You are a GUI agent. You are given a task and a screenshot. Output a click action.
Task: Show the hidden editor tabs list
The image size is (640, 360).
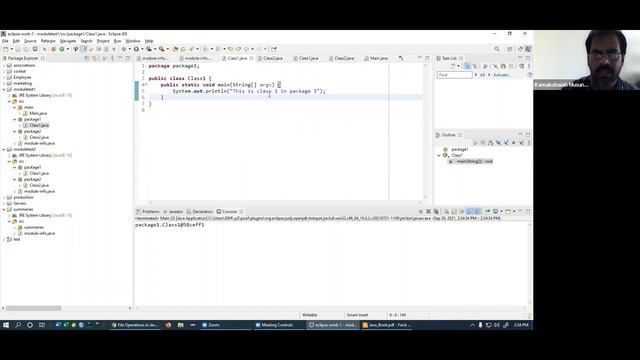click(x=401, y=58)
